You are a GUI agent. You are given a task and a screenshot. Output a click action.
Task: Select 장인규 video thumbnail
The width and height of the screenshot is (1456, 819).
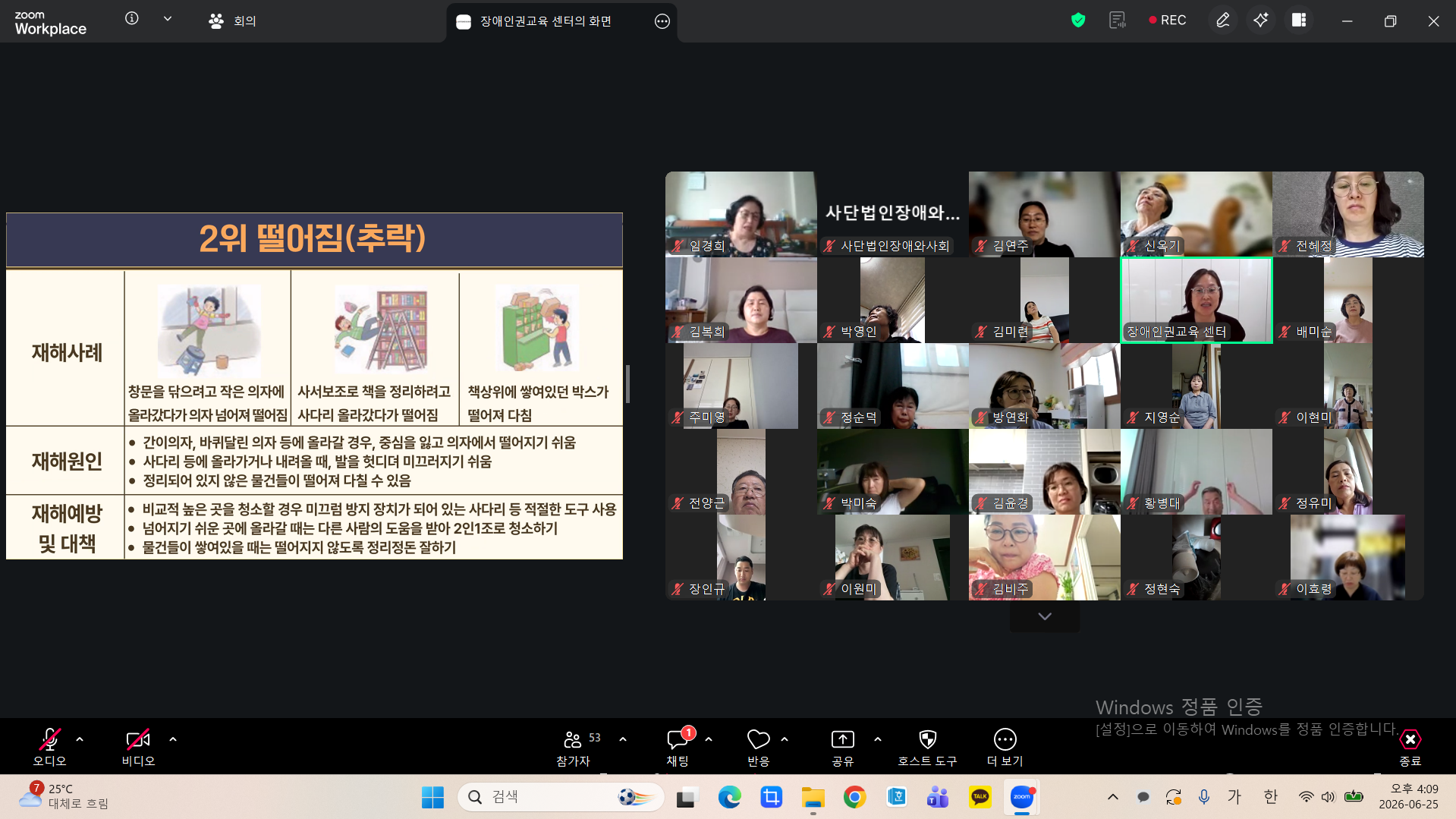741,557
